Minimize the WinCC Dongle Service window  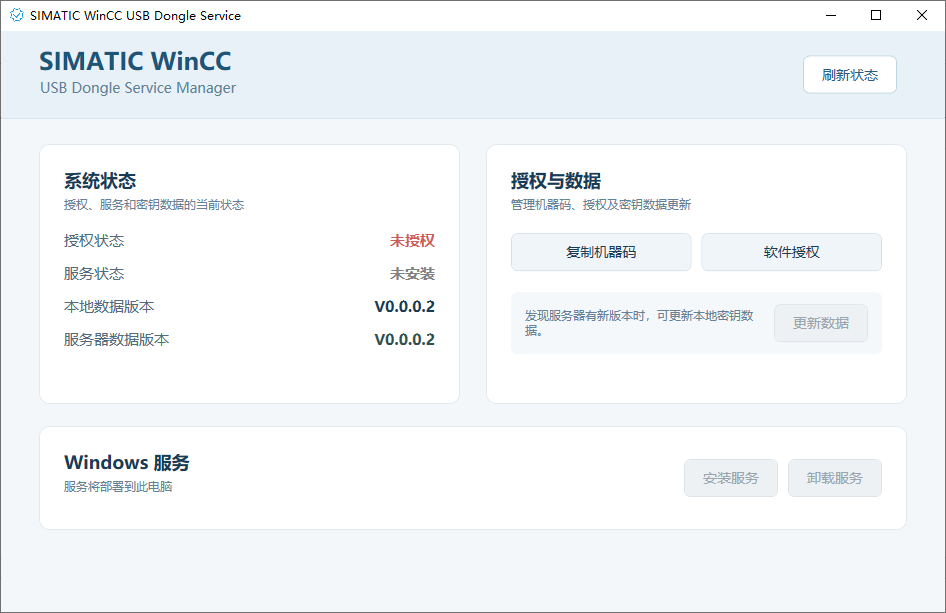point(831,15)
